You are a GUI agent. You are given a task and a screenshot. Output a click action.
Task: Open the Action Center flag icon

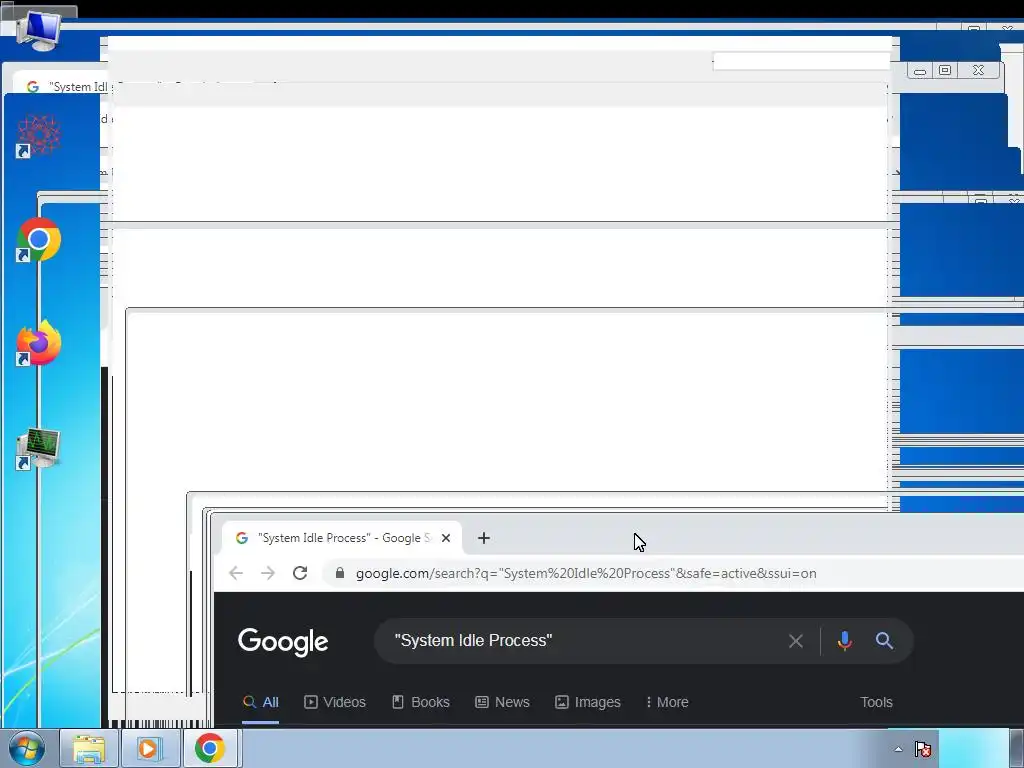click(x=922, y=749)
